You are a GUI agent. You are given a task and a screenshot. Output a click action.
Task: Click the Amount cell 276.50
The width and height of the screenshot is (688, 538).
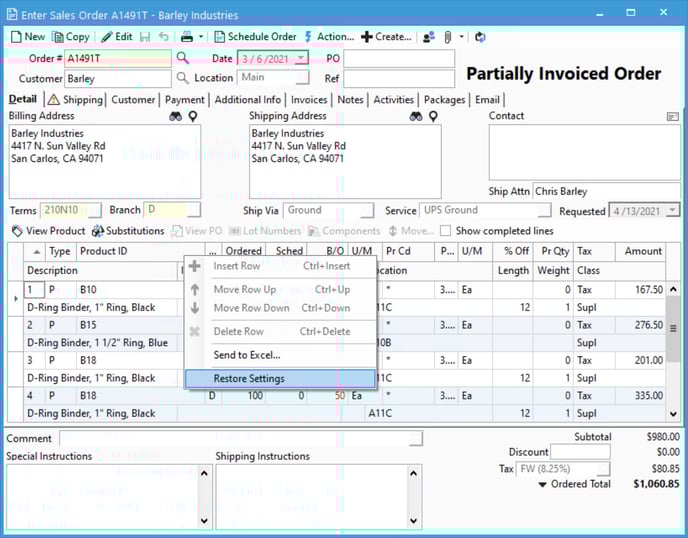click(641, 325)
